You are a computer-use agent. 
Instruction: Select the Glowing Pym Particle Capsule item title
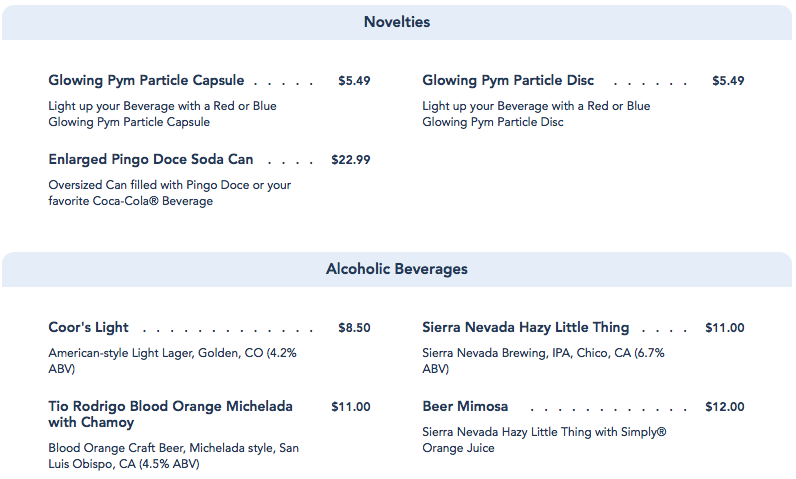point(146,81)
